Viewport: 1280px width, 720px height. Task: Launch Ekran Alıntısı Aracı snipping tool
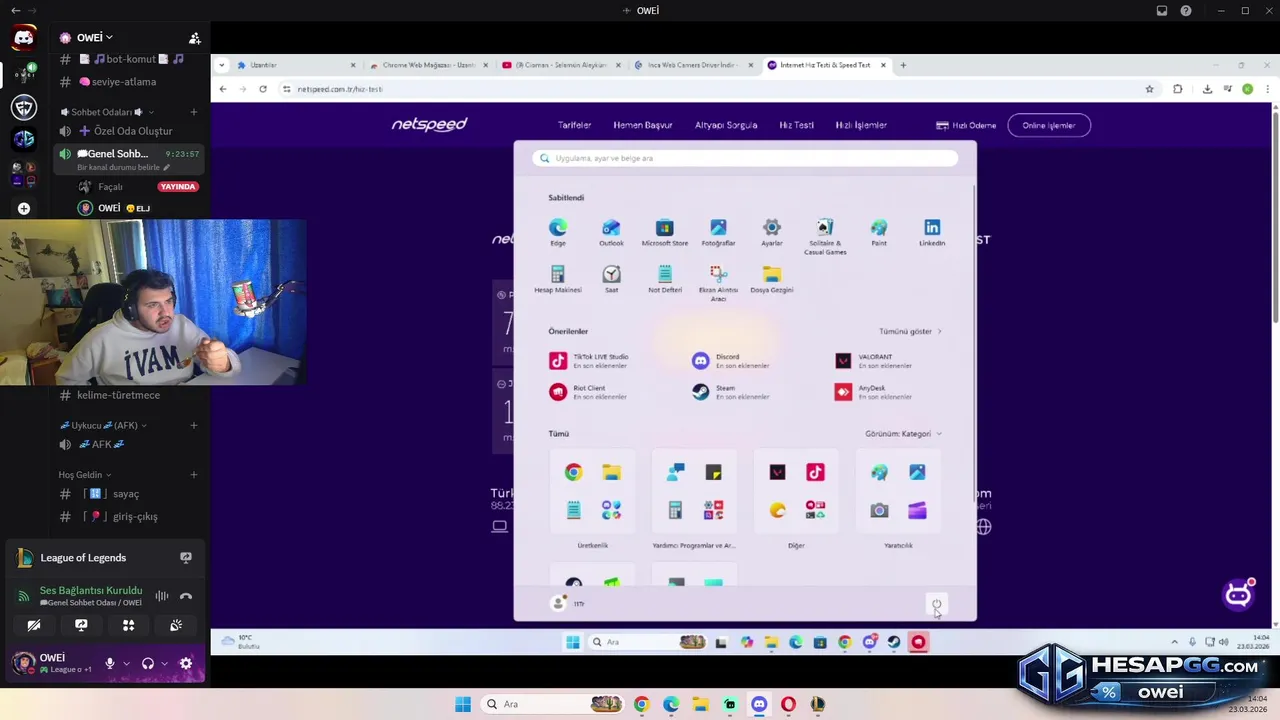click(718, 283)
